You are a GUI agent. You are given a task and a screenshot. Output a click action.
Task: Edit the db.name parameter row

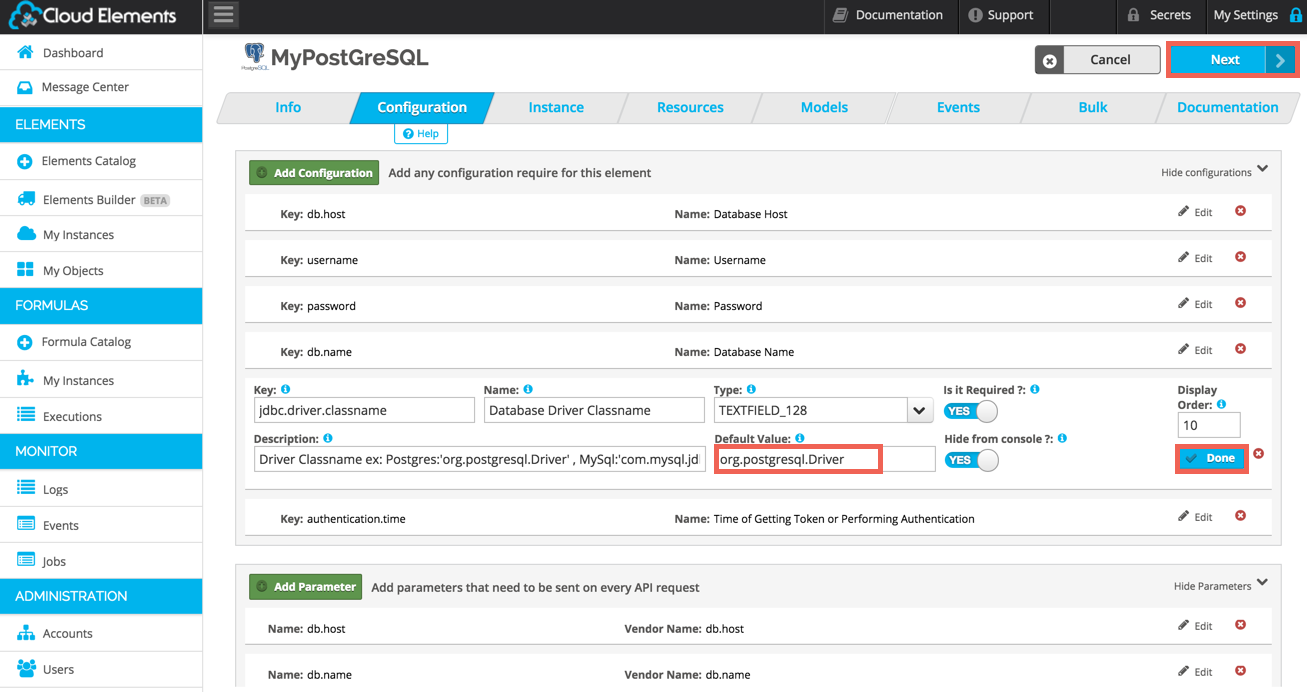1195,672
